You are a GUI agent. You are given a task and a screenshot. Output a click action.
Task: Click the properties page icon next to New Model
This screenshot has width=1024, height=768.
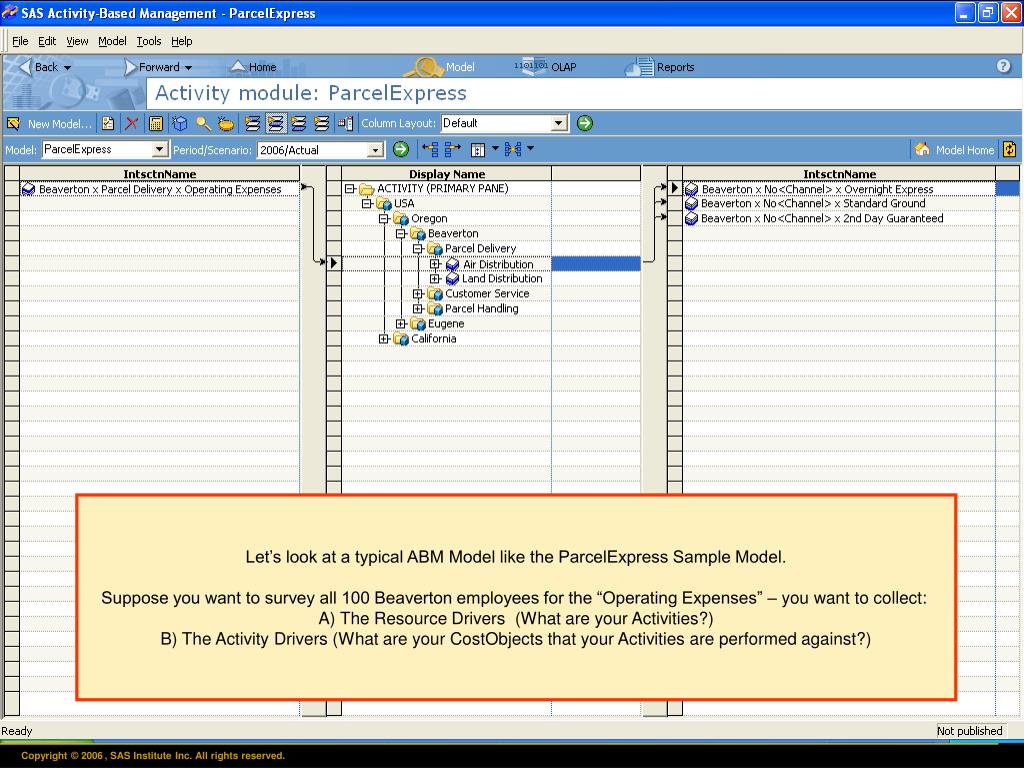point(108,123)
